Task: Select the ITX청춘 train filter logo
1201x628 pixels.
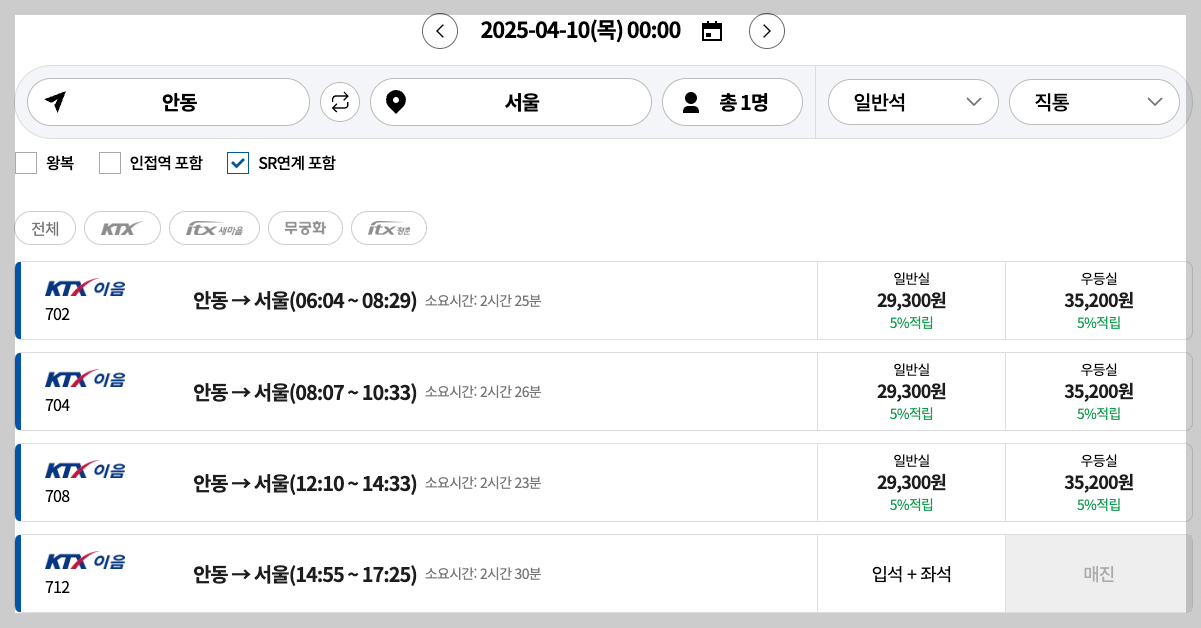Action: point(388,227)
